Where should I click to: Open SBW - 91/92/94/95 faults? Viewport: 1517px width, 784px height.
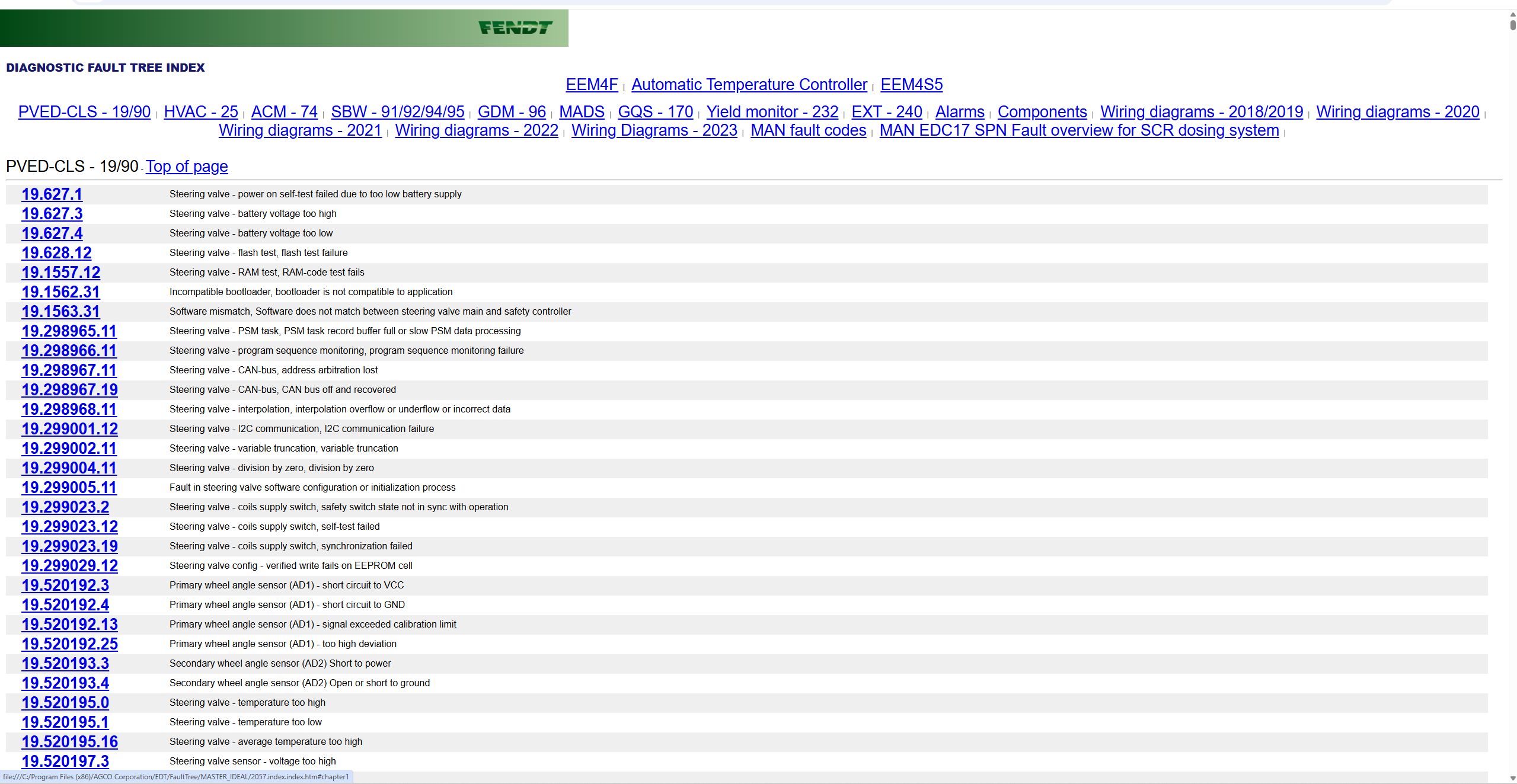click(398, 111)
